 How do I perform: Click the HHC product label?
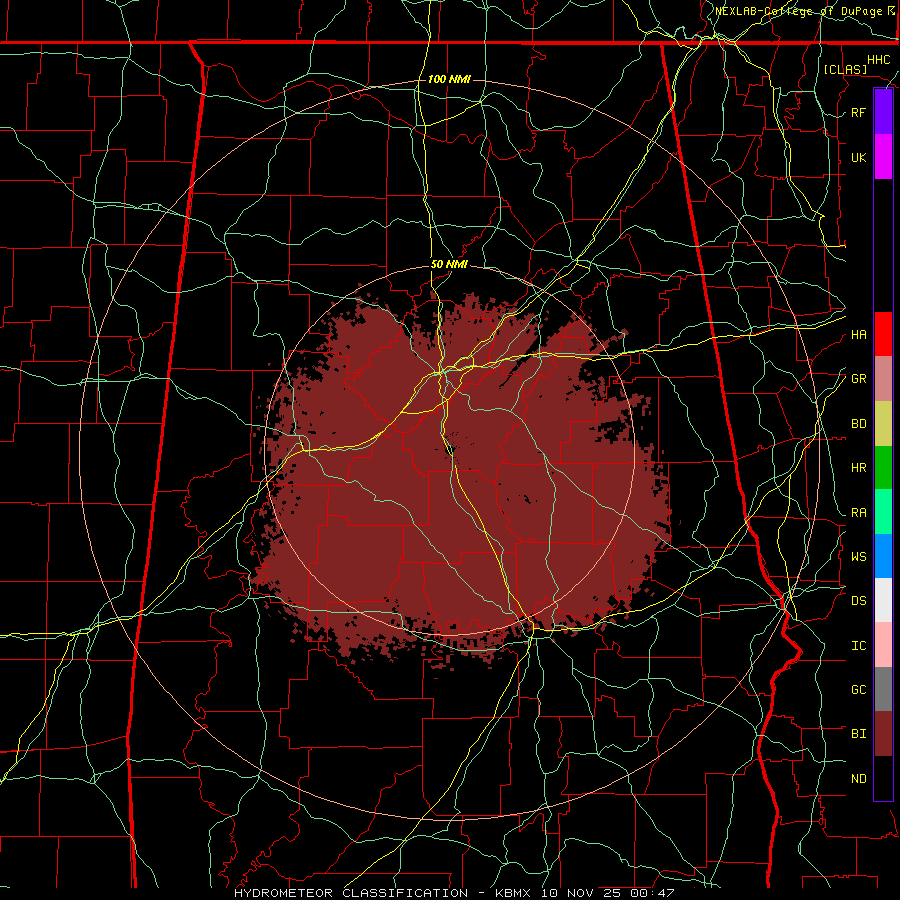[879, 60]
